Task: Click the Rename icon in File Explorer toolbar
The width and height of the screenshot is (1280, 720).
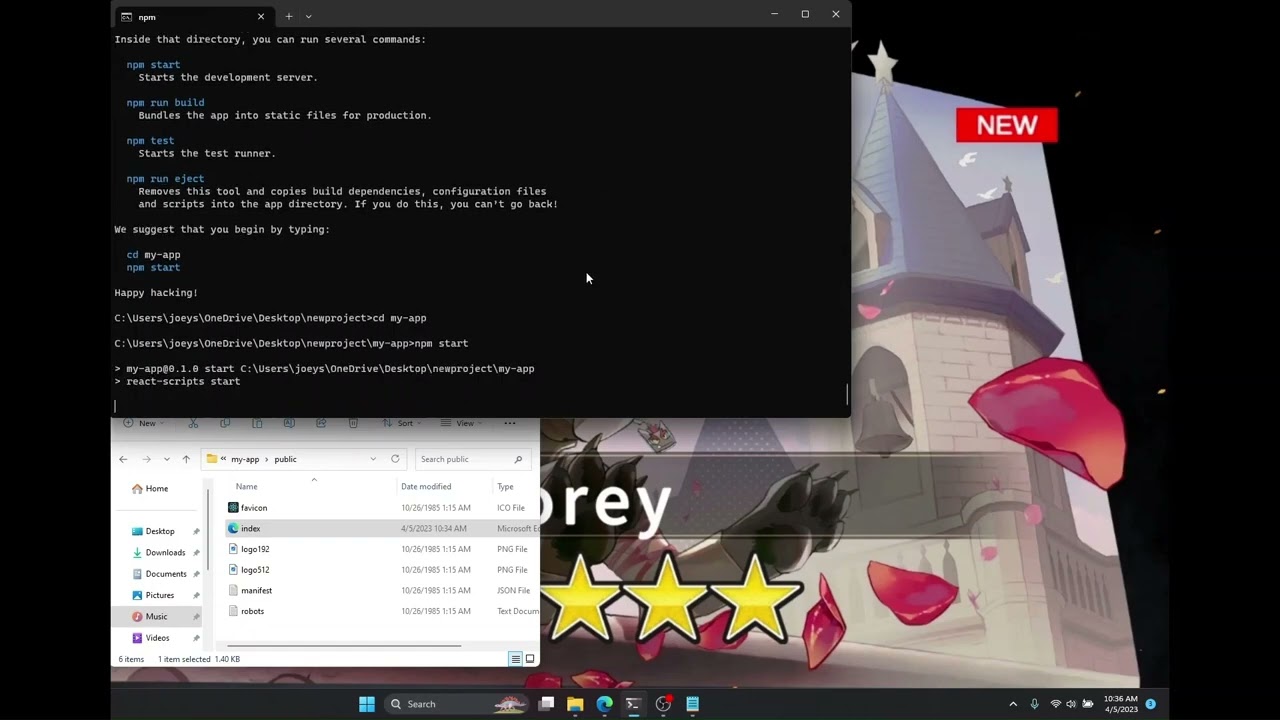Action: pyautogui.click(x=289, y=423)
